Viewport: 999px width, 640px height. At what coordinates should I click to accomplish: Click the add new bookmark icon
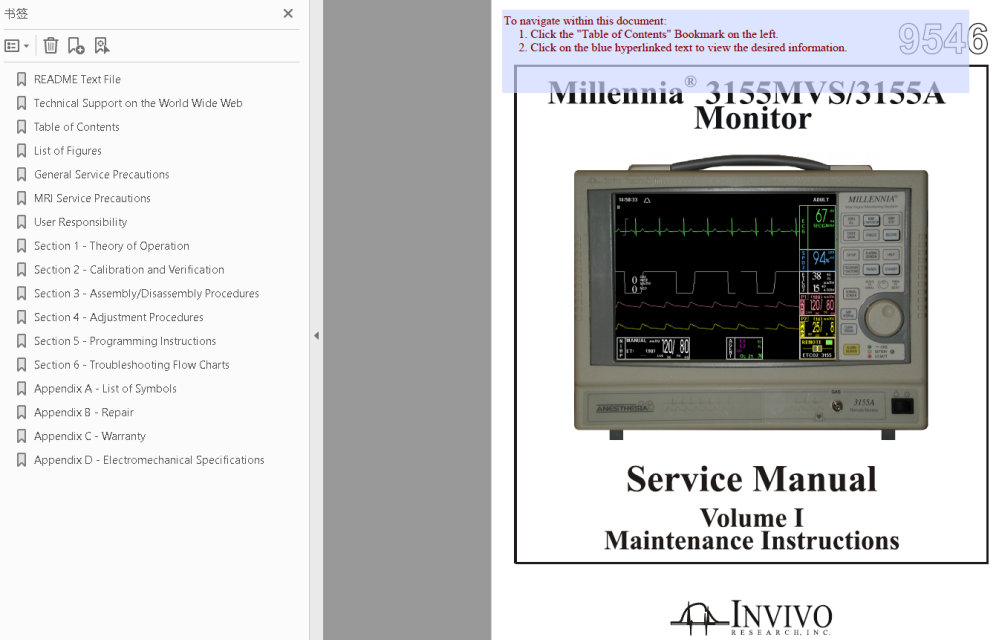76,46
